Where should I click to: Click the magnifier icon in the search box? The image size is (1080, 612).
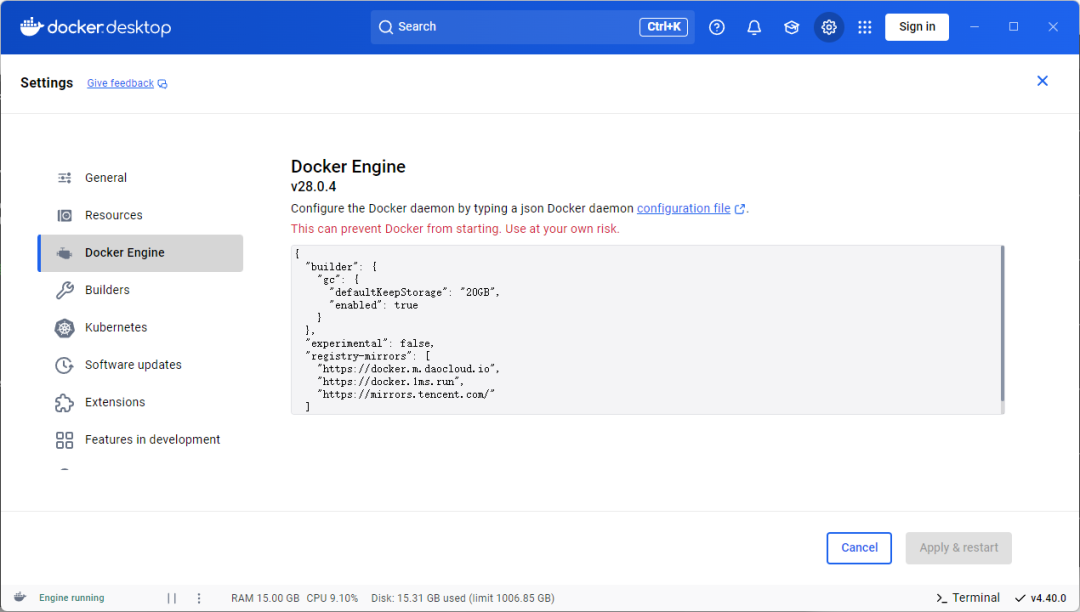tap(386, 27)
